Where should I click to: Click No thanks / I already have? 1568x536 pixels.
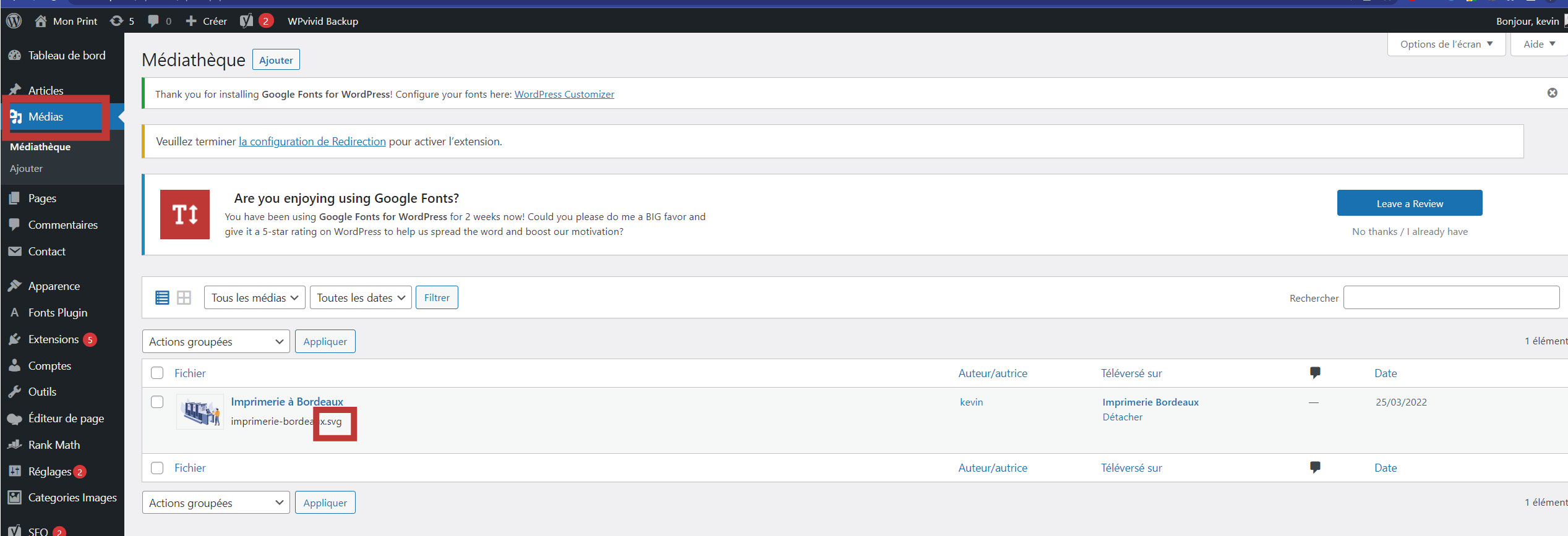[1410, 232]
